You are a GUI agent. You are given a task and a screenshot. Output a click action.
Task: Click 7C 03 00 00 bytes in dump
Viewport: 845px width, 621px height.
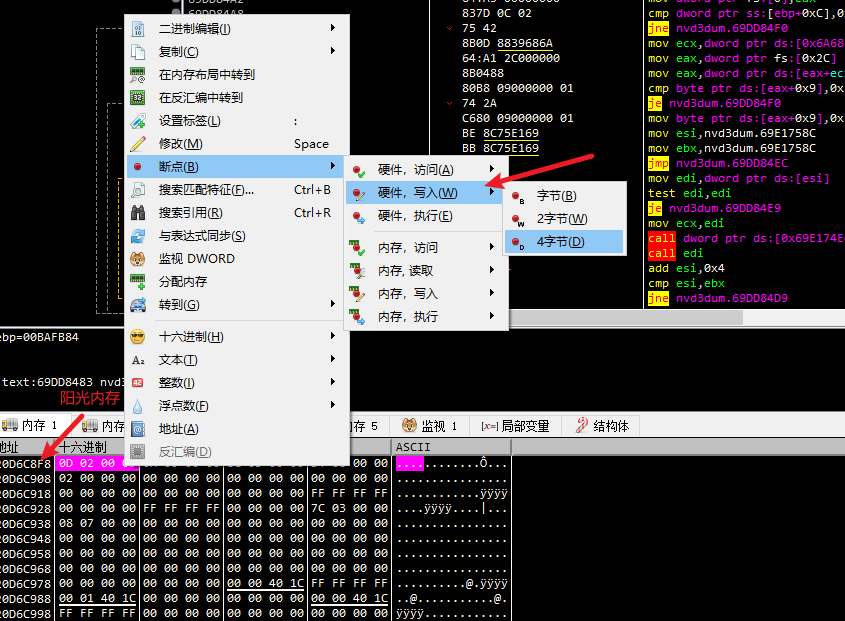click(349, 508)
